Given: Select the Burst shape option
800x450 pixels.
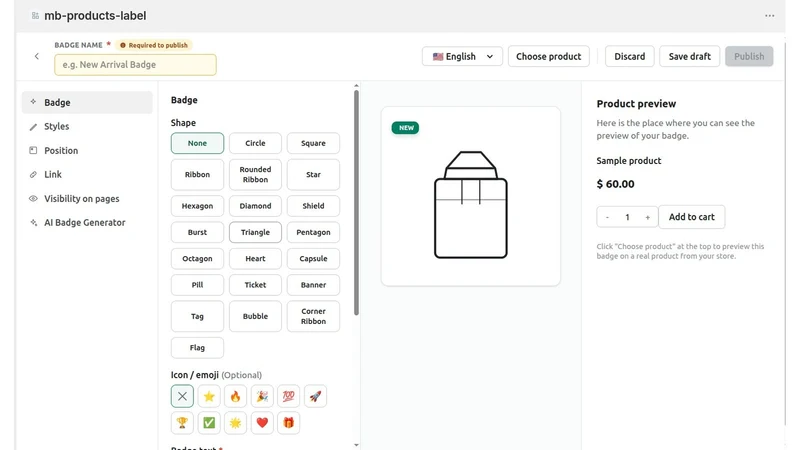Looking at the screenshot, I should [x=197, y=232].
